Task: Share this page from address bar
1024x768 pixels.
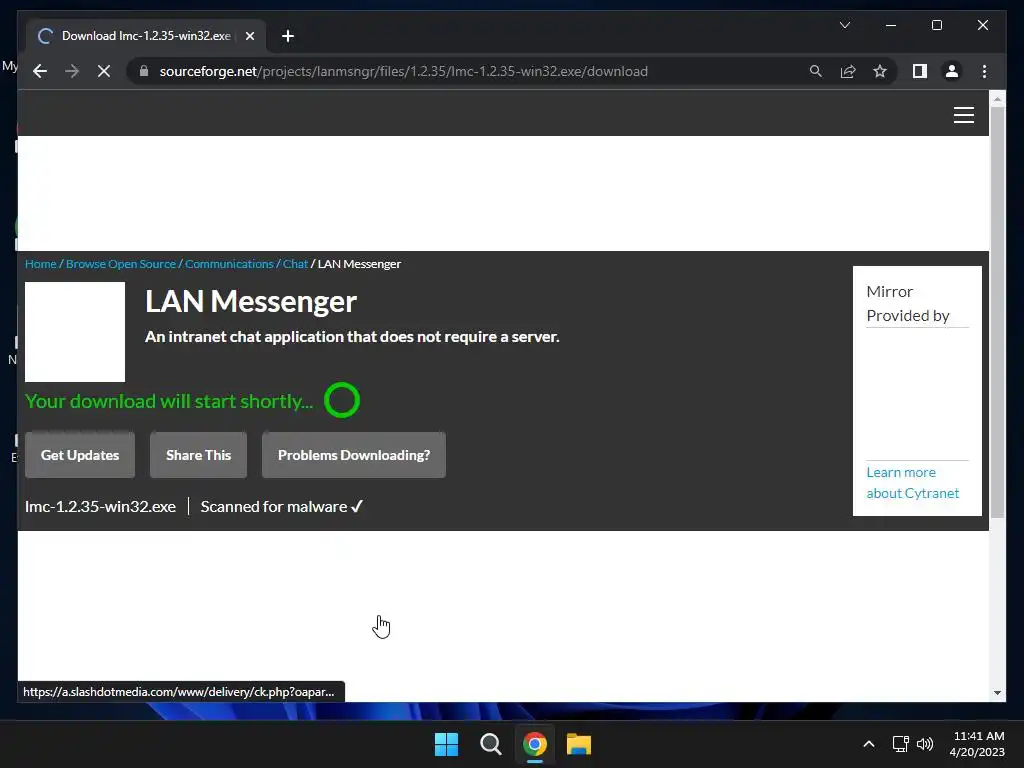Action: (x=848, y=71)
